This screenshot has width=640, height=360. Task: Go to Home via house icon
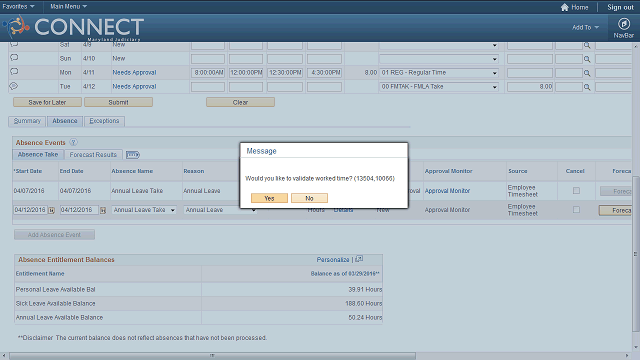tap(564, 7)
